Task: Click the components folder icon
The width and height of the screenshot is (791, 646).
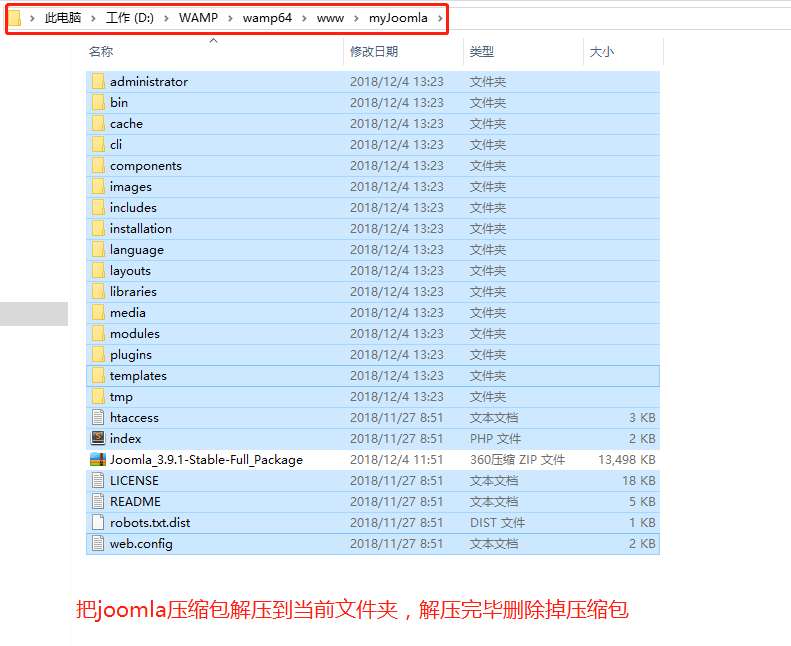Action: [98, 166]
